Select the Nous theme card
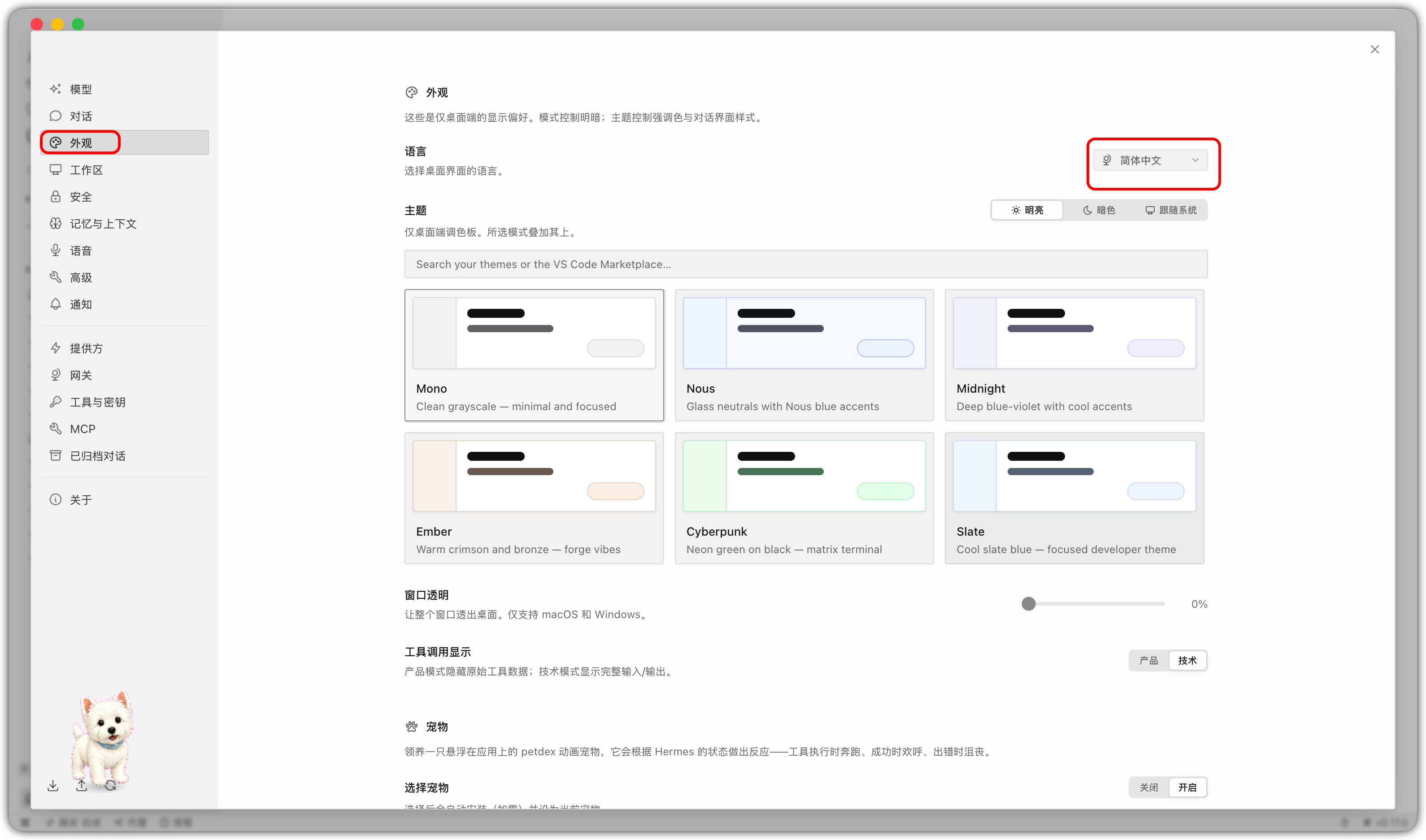1426x840 pixels. (804, 355)
